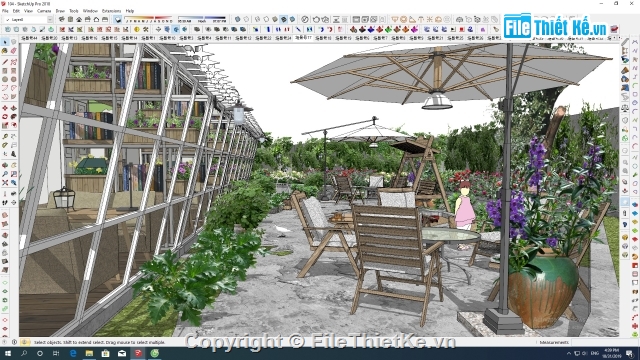Open the View menu
640x360 pixels.
28,11
